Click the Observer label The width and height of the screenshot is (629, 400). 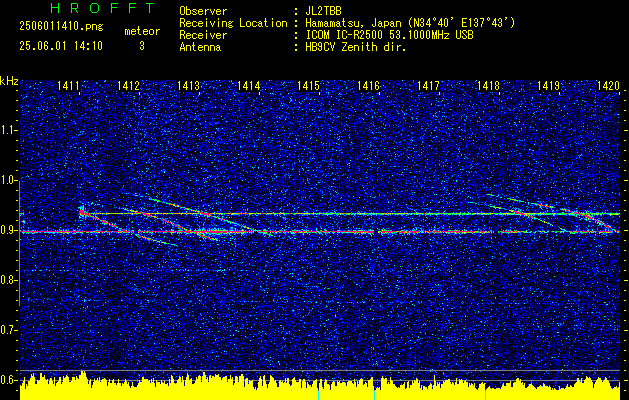click(203, 11)
